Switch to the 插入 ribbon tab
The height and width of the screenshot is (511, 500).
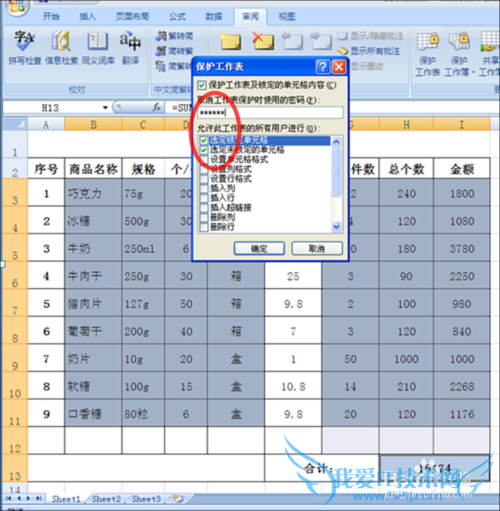pos(87,16)
